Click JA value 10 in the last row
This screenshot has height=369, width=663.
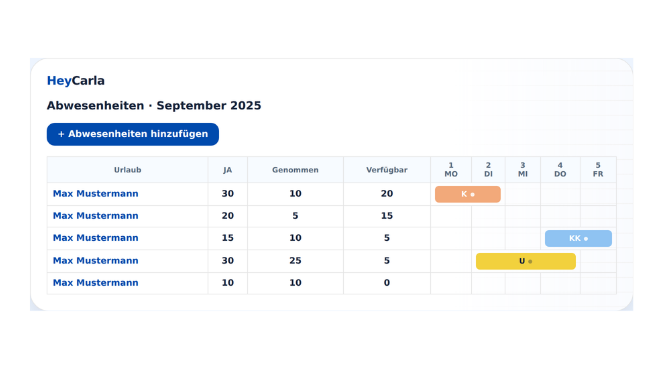click(x=227, y=283)
